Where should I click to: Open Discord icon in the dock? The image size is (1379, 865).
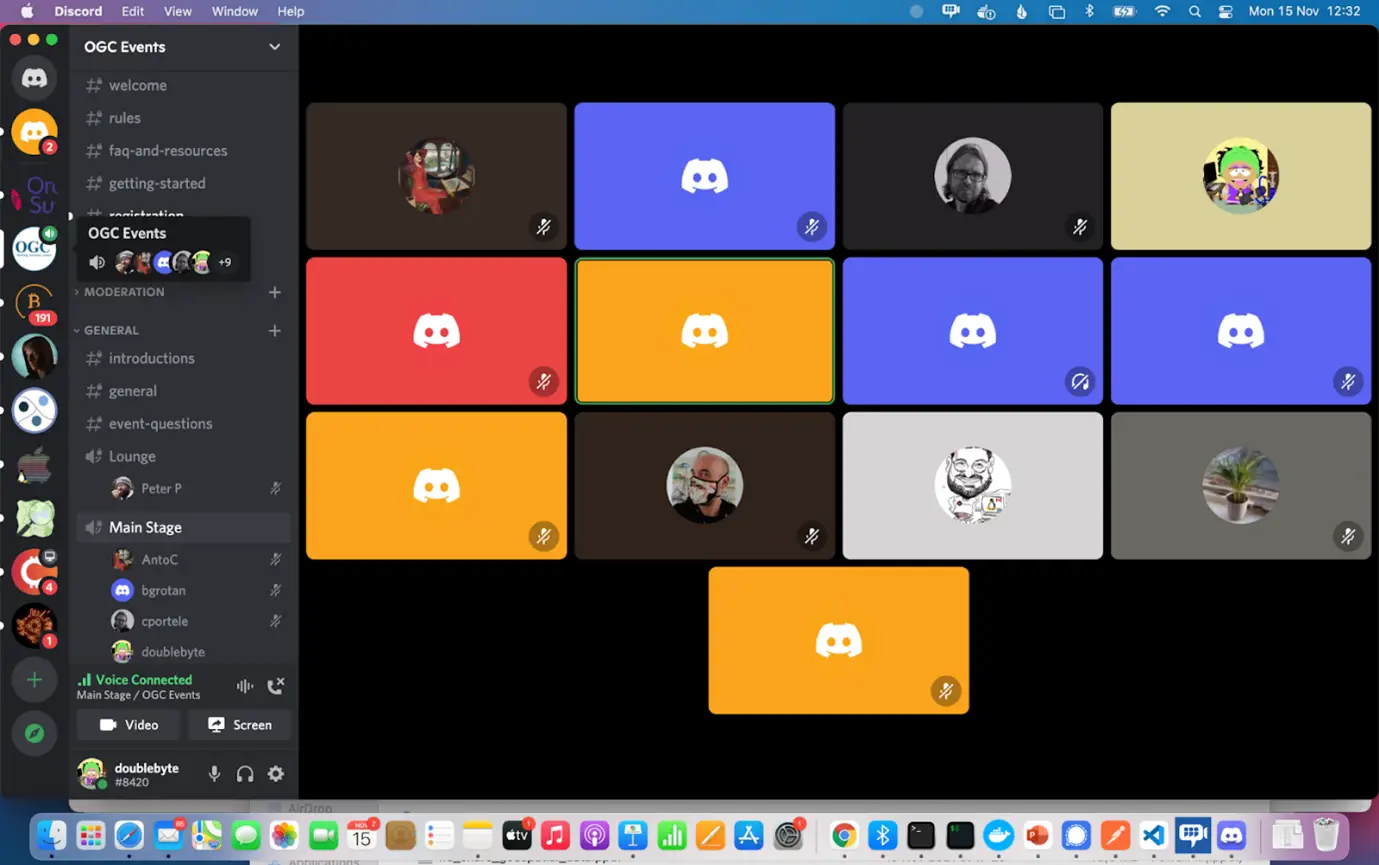[1231, 835]
